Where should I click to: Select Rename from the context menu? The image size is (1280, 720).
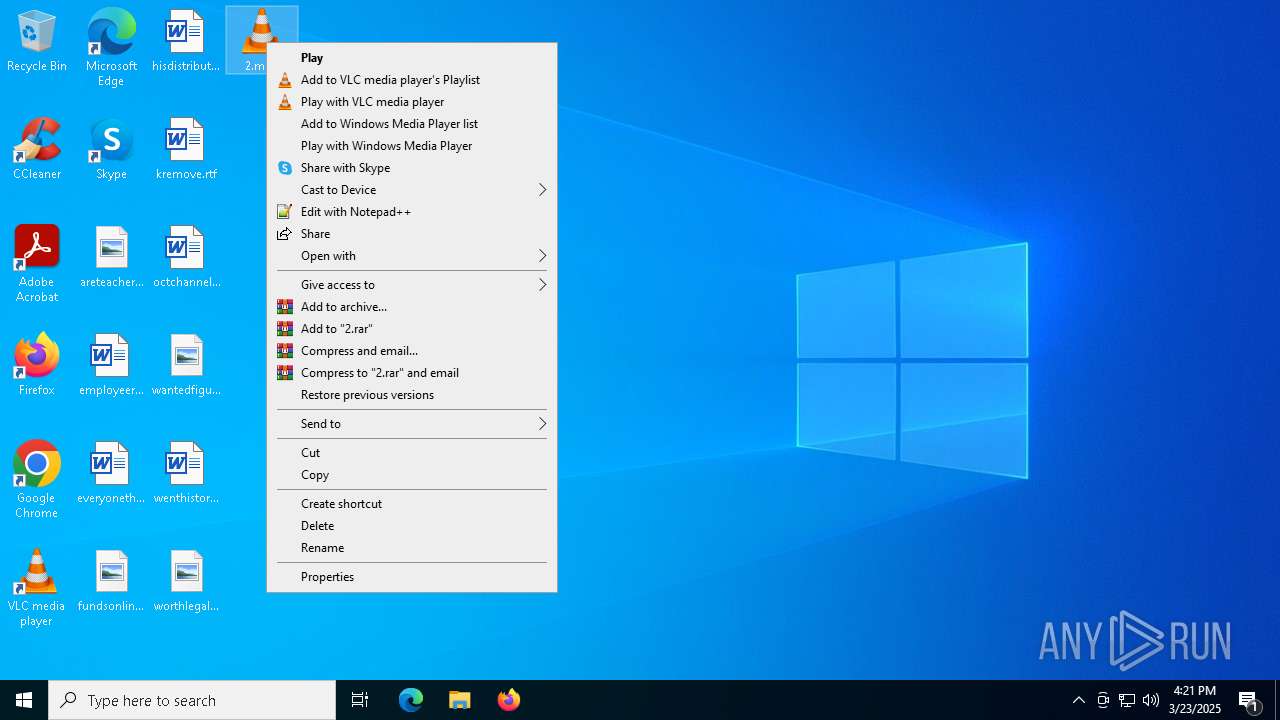click(412, 548)
